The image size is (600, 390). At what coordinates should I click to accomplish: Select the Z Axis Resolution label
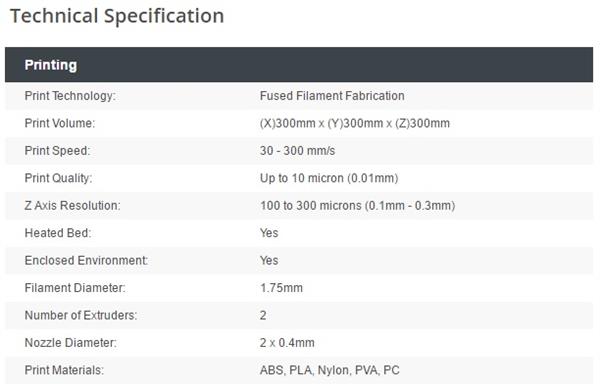click(x=72, y=206)
